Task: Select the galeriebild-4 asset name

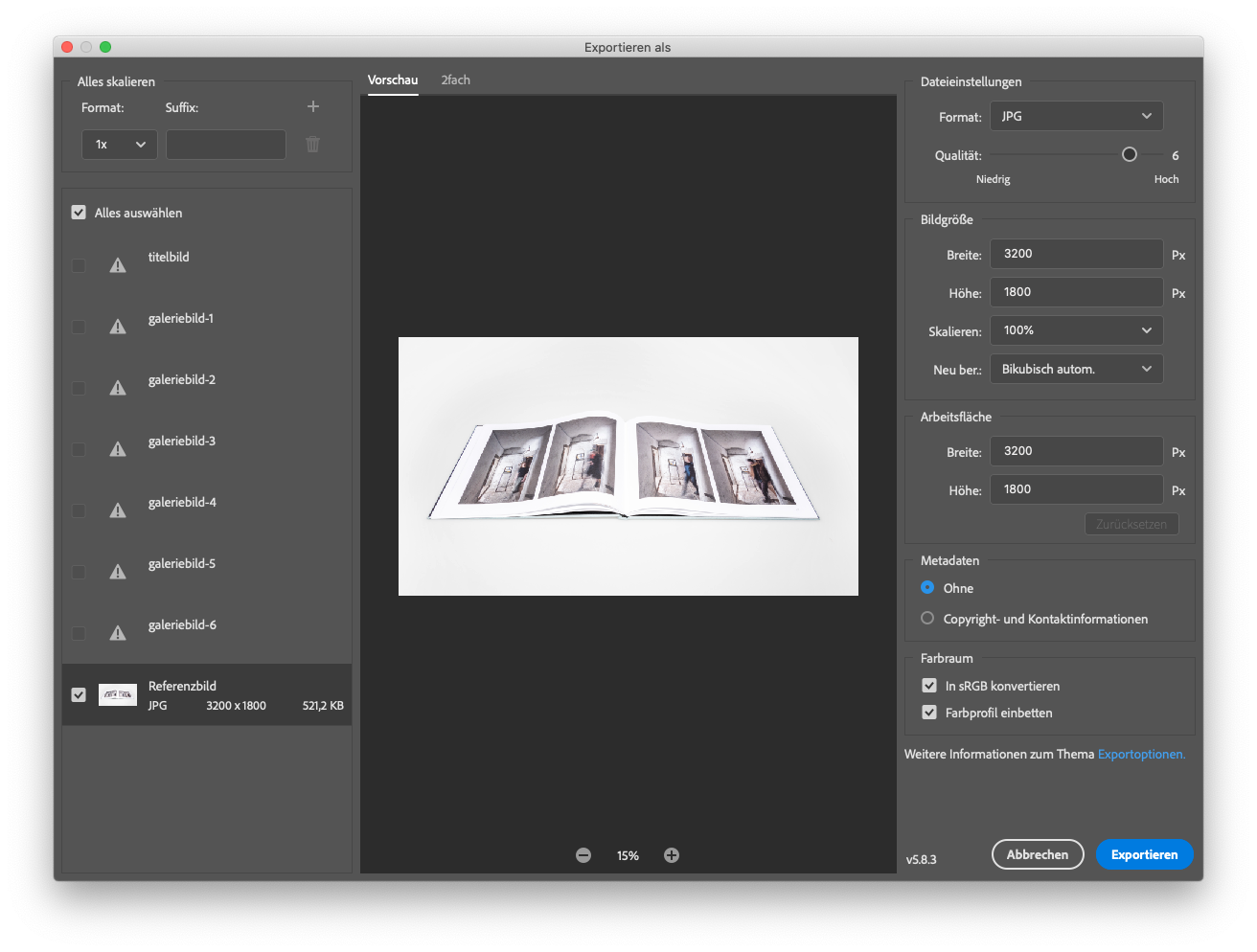Action: (x=182, y=502)
